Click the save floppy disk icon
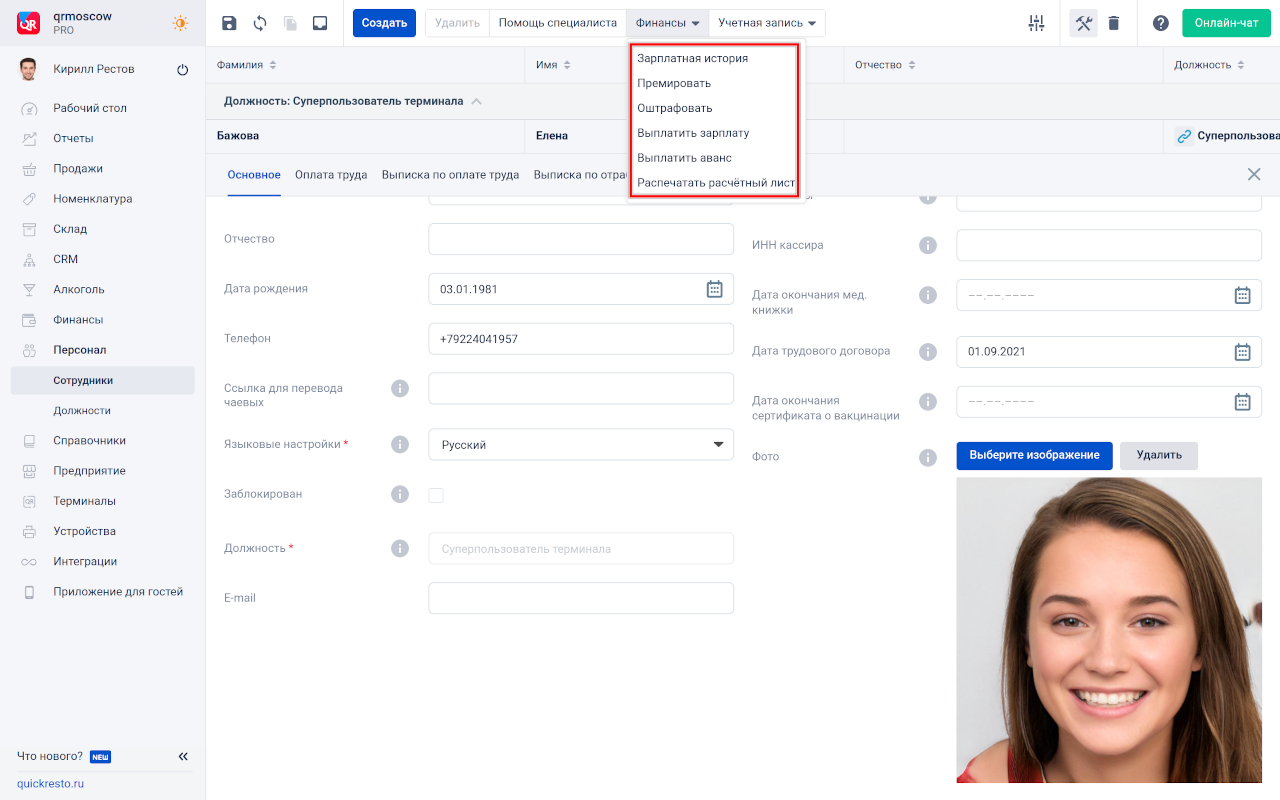The width and height of the screenshot is (1280, 800). point(230,23)
